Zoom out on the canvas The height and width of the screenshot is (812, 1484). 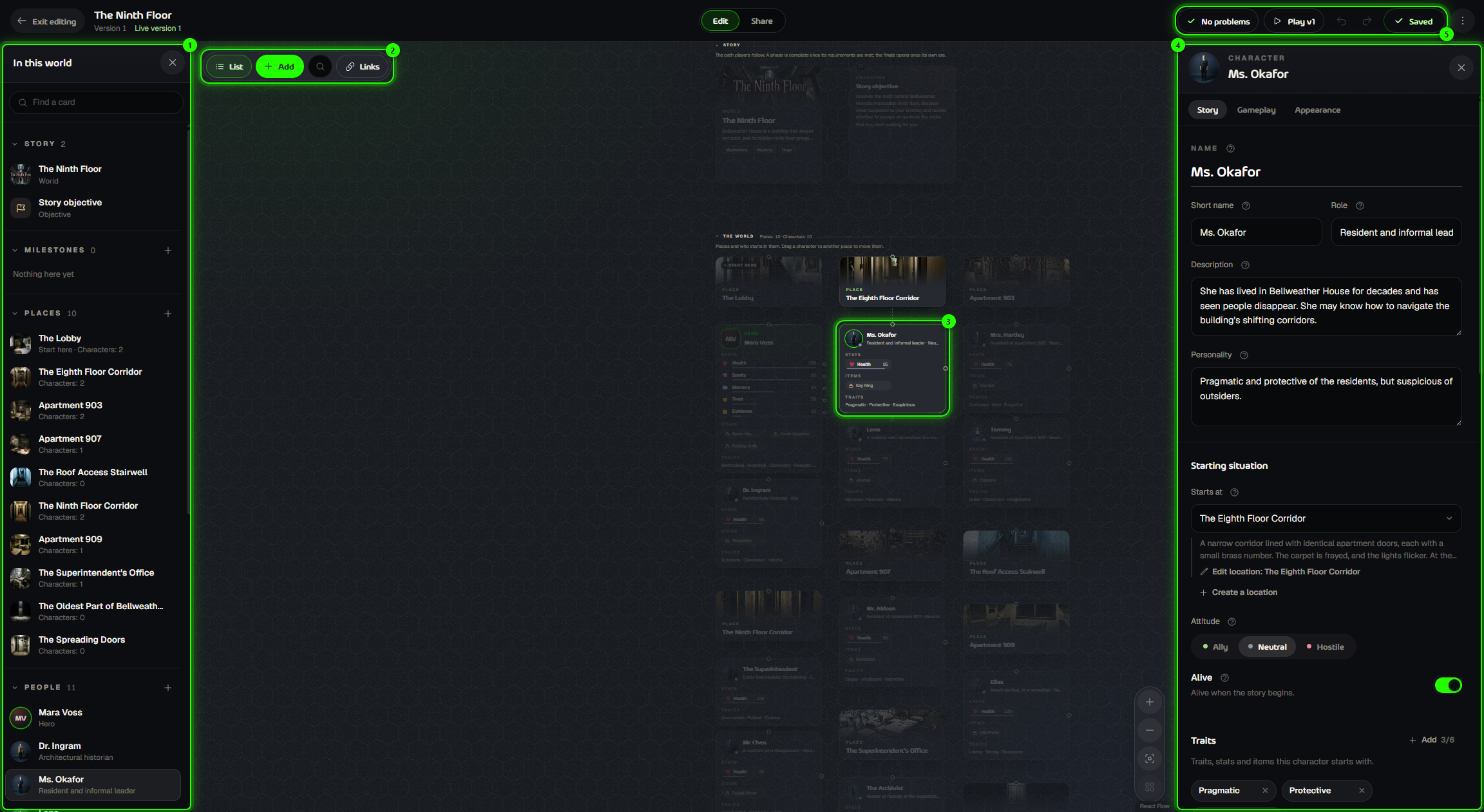(1150, 731)
